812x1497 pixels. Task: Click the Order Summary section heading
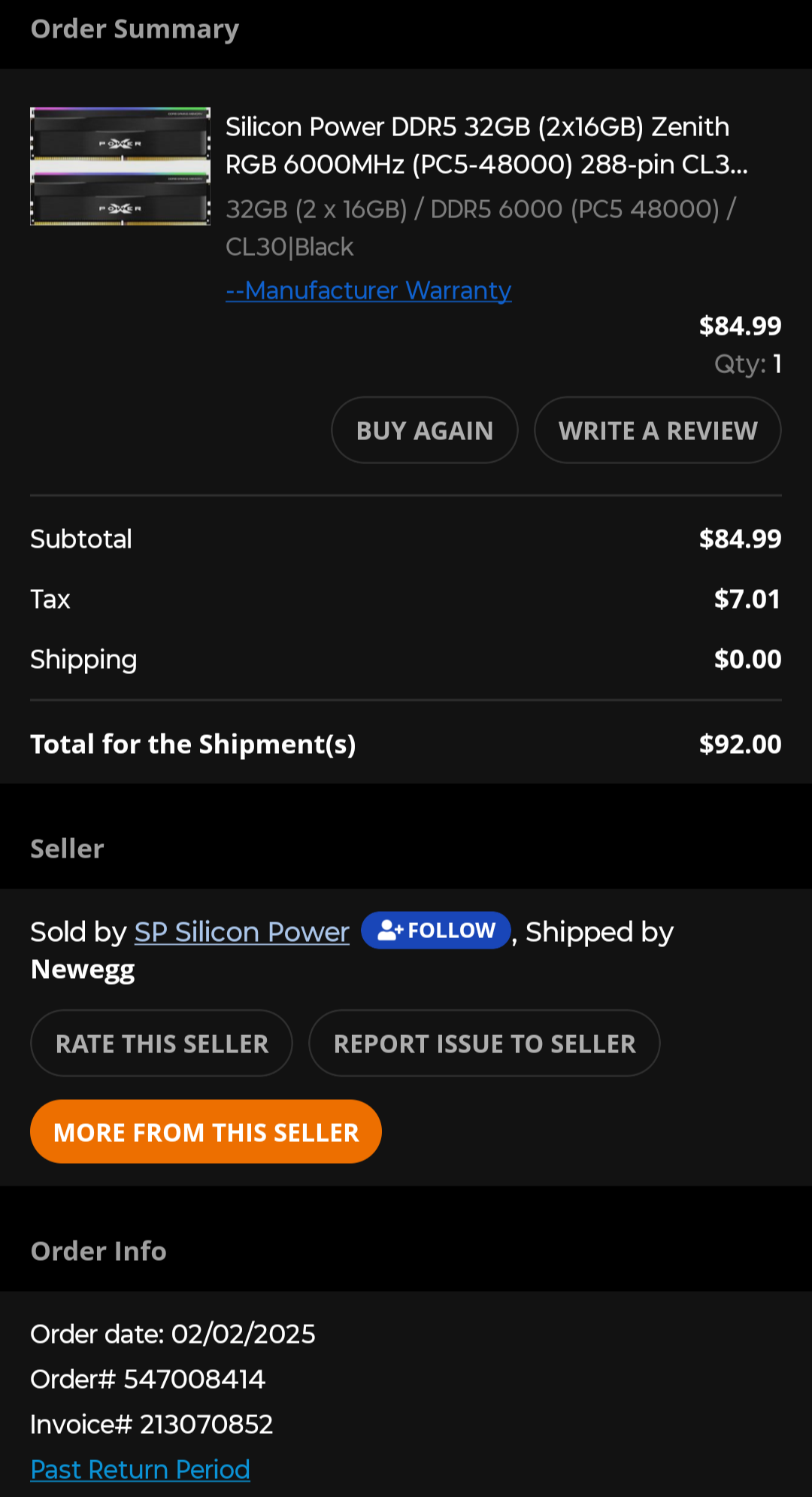[x=135, y=29]
